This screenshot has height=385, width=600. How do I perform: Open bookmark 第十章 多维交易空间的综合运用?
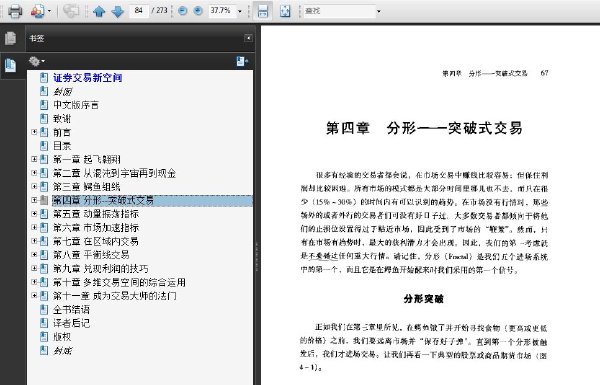(x=119, y=282)
